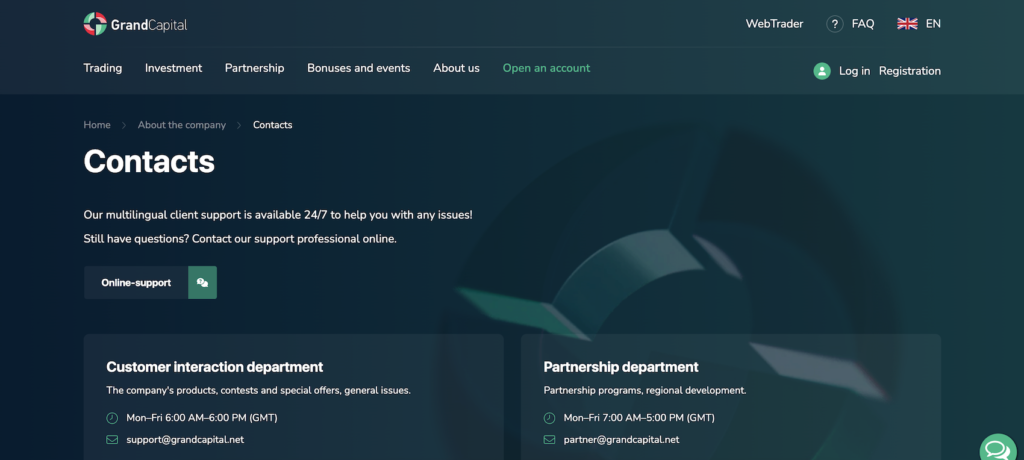Screen dimensions: 1024x460
Task: Launch WebTrader from the header
Action: [774, 24]
